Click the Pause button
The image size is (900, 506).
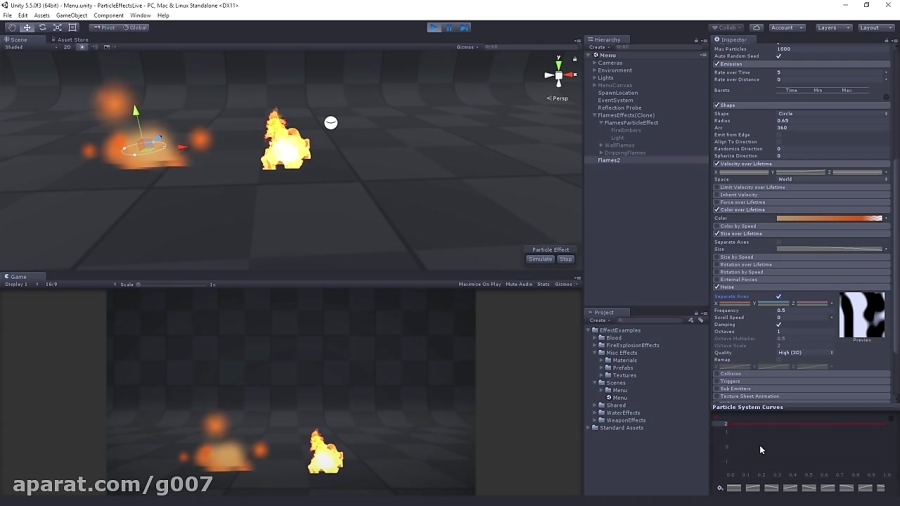(x=449, y=28)
